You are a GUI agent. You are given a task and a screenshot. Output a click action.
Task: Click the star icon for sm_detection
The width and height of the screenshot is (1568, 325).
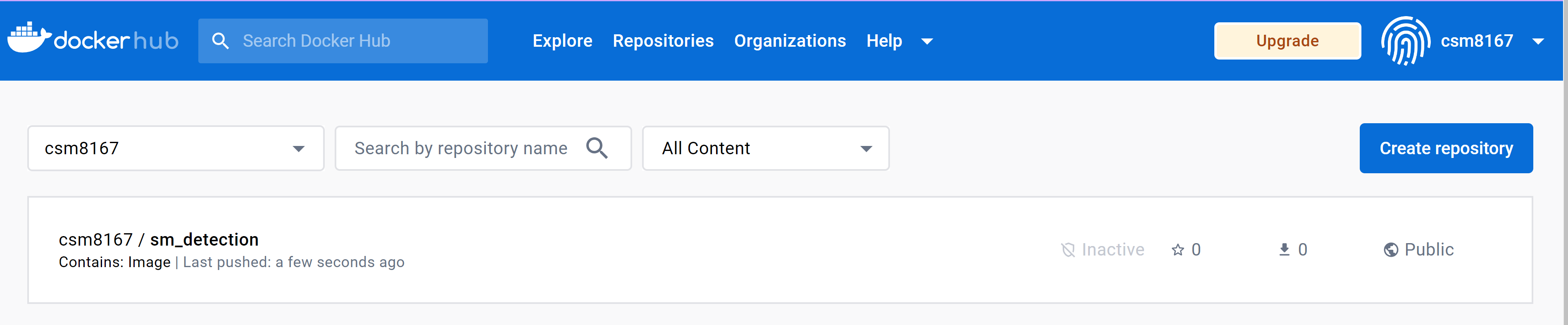(1177, 249)
